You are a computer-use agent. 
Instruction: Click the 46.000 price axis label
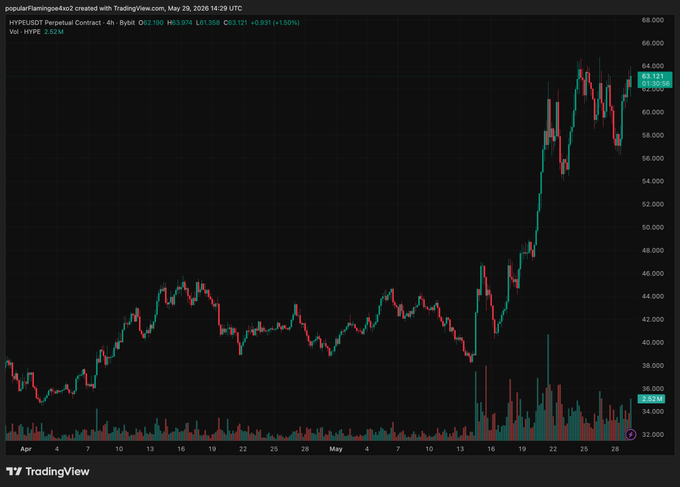click(x=652, y=273)
